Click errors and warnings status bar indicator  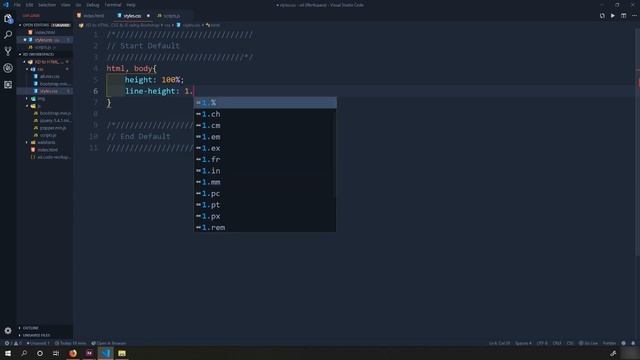click(x=13, y=343)
